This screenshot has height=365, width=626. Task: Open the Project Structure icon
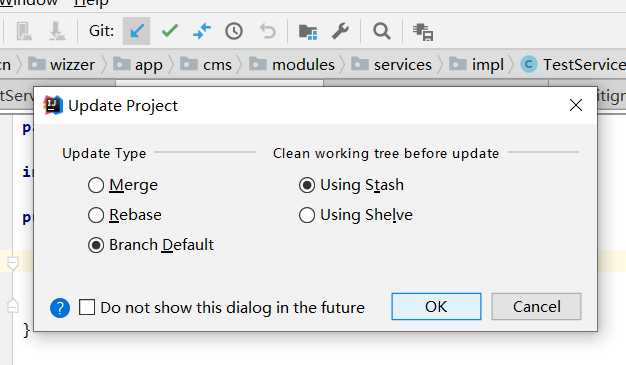[x=308, y=32]
